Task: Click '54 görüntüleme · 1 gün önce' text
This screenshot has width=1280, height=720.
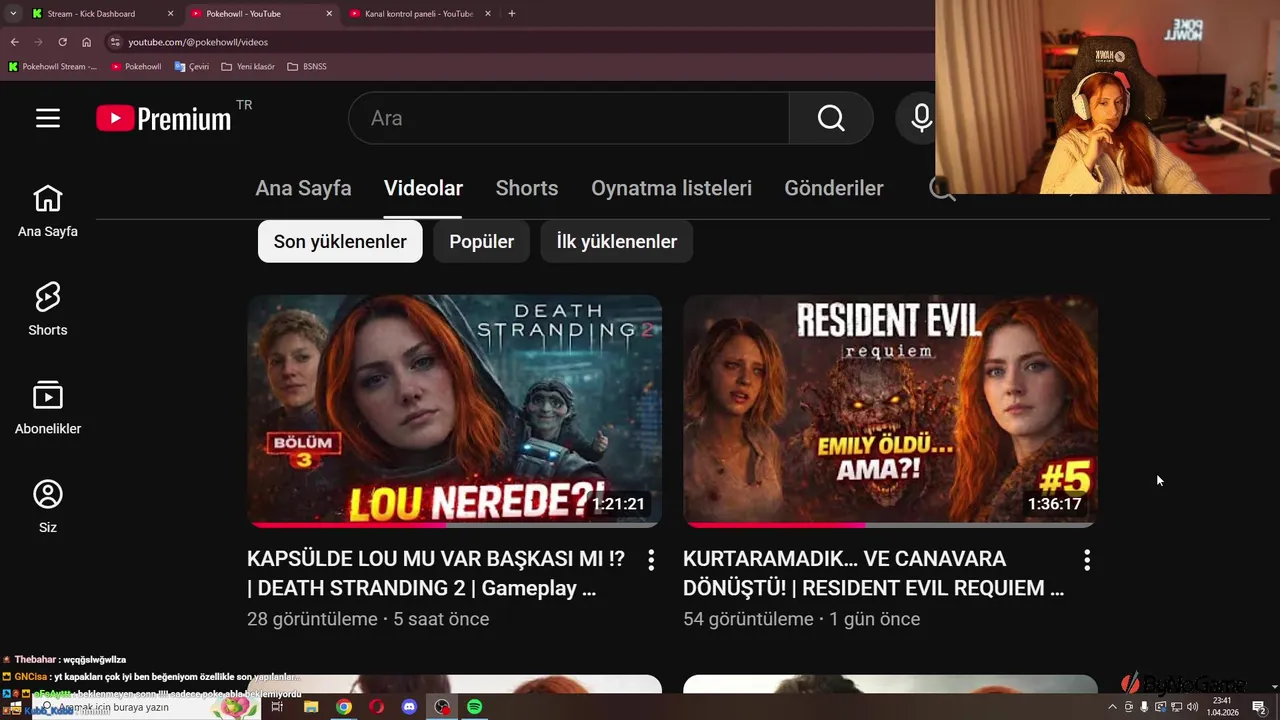Action: tap(801, 619)
